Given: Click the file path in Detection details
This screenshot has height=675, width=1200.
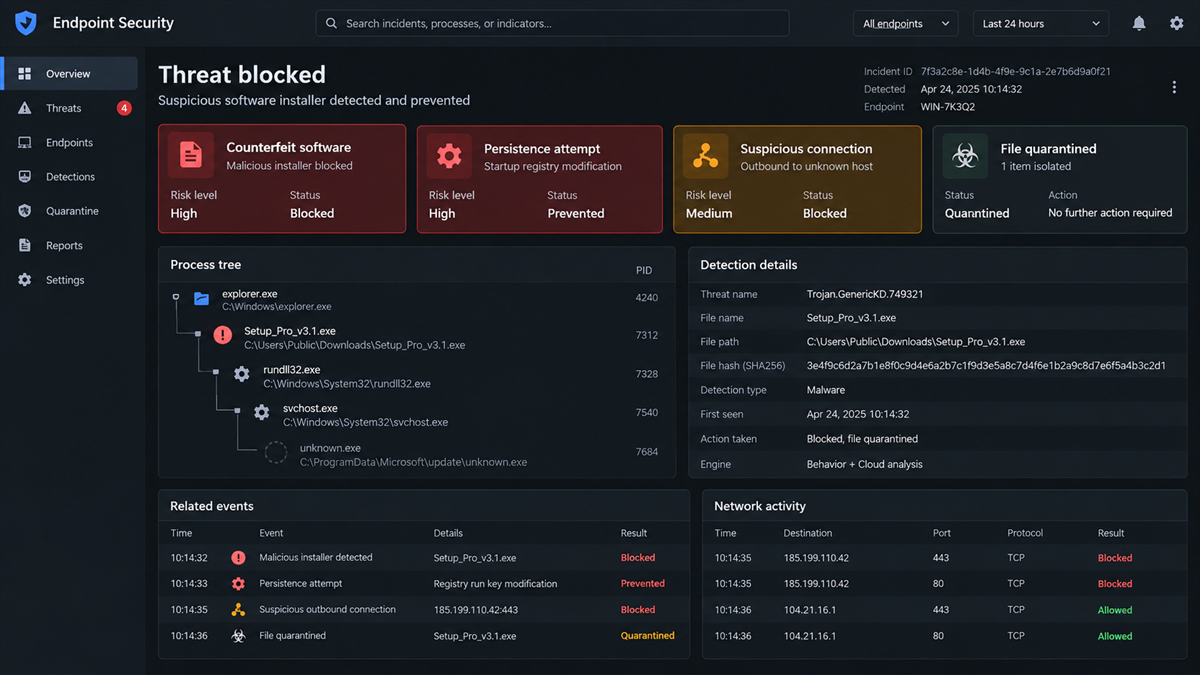Looking at the screenshot, I should pos(916,342).
